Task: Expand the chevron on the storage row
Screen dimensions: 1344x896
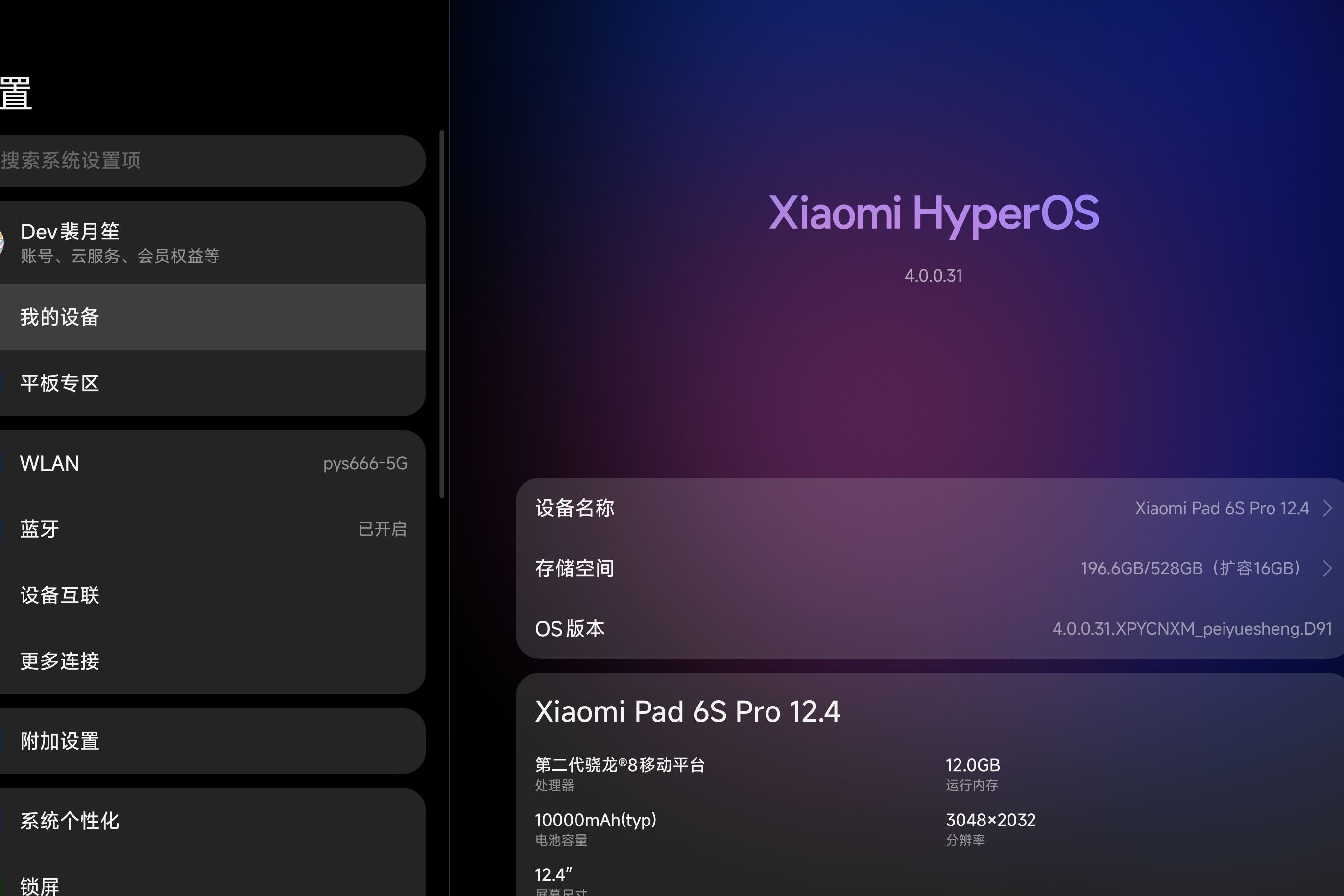Action: (1328, 568)
